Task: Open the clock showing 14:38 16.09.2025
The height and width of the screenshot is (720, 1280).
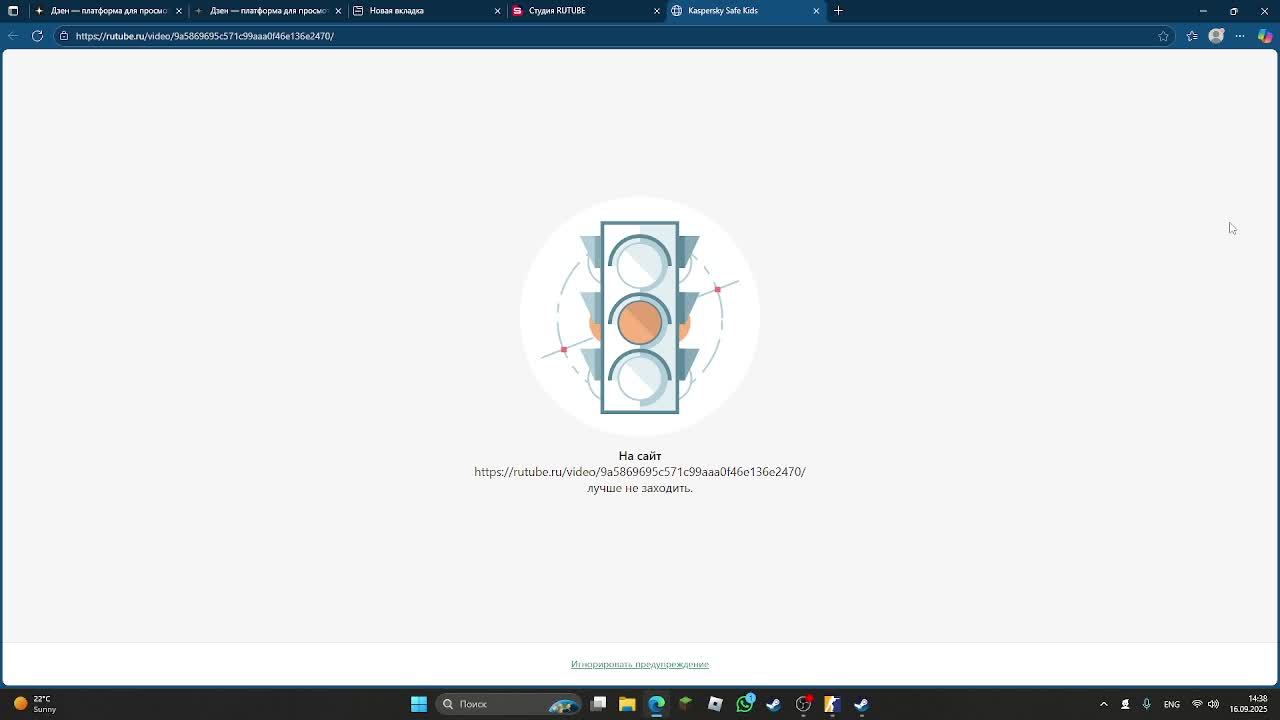Action: [1249, 704]
